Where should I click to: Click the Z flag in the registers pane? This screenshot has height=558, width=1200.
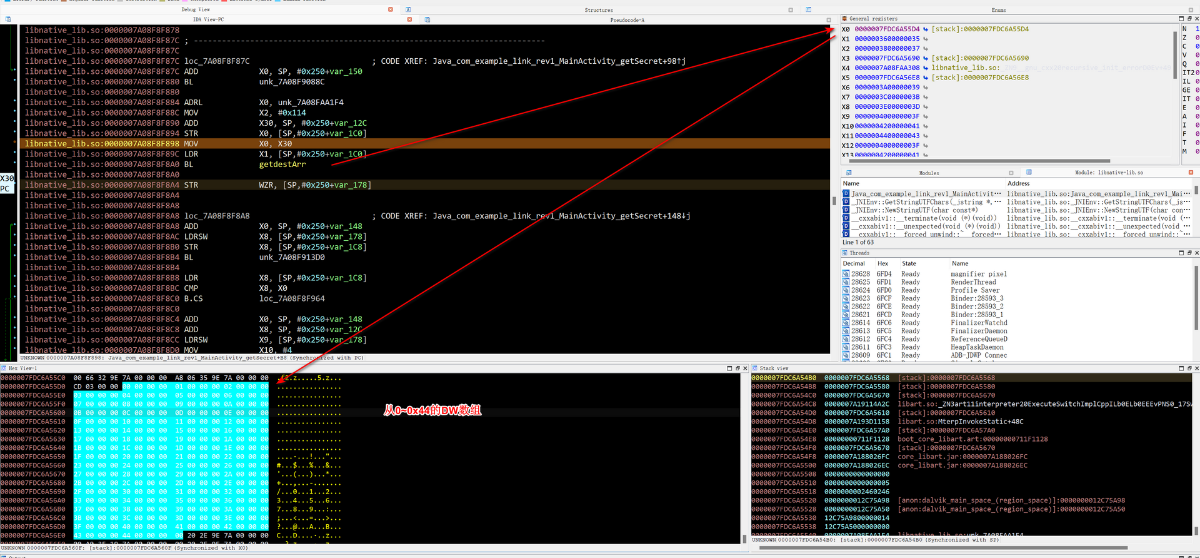pyautogui.click(x=1186, y=38)
